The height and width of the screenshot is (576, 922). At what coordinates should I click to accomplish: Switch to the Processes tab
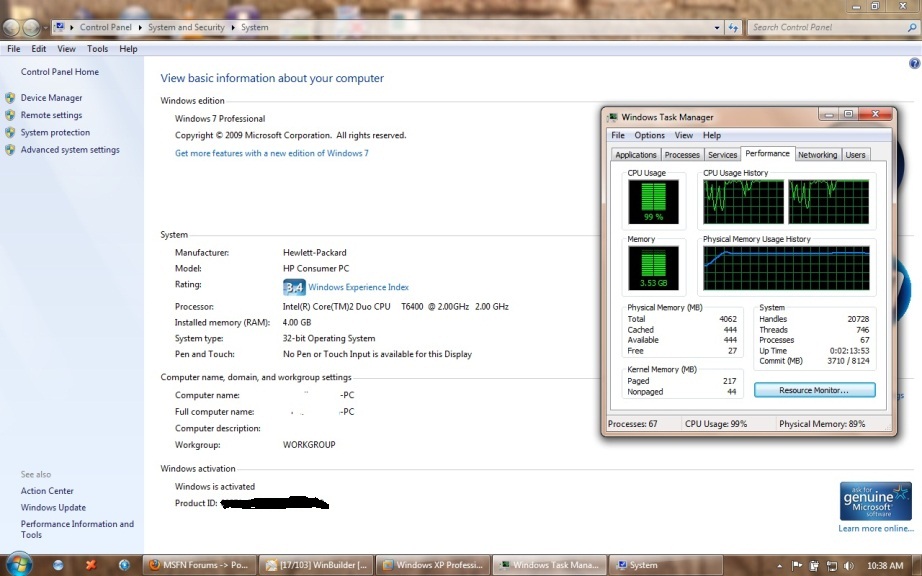coord(682,155)
